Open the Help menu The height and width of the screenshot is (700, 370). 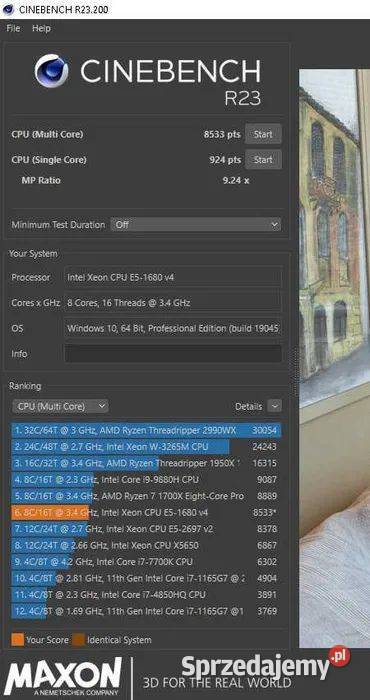(x=41, y=28)
